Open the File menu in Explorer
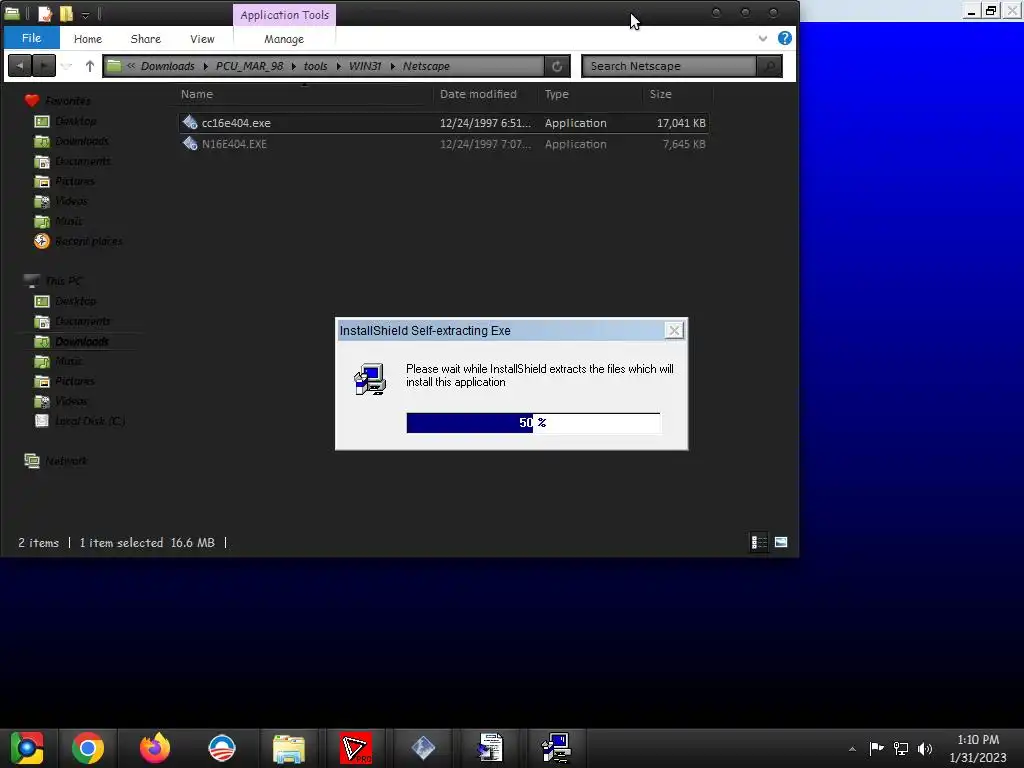The height and width of the screenshot is (768, 1024). tap(31, 38)
